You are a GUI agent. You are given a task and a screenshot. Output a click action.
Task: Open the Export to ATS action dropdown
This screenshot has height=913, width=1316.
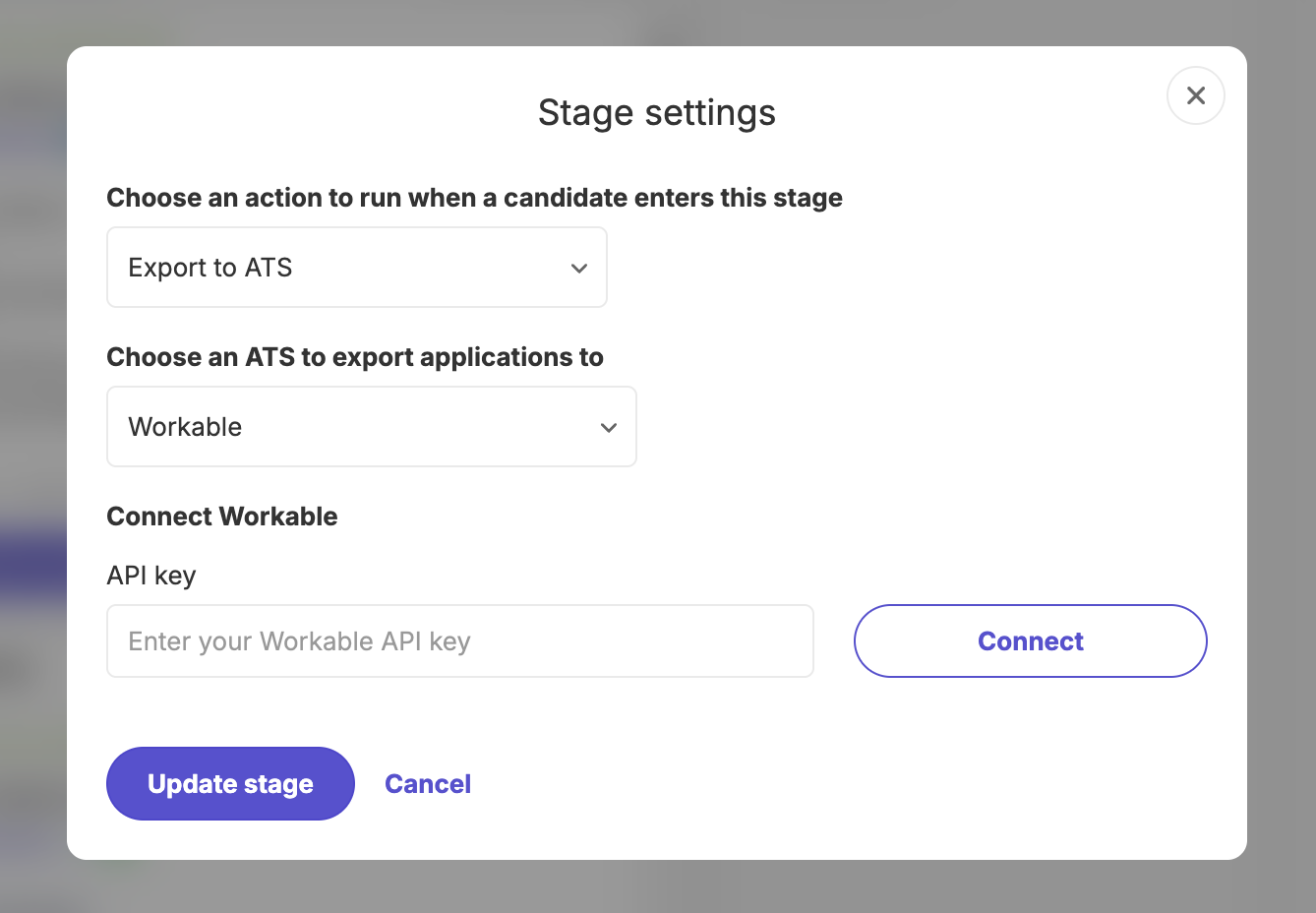click(x=357, y=268)
